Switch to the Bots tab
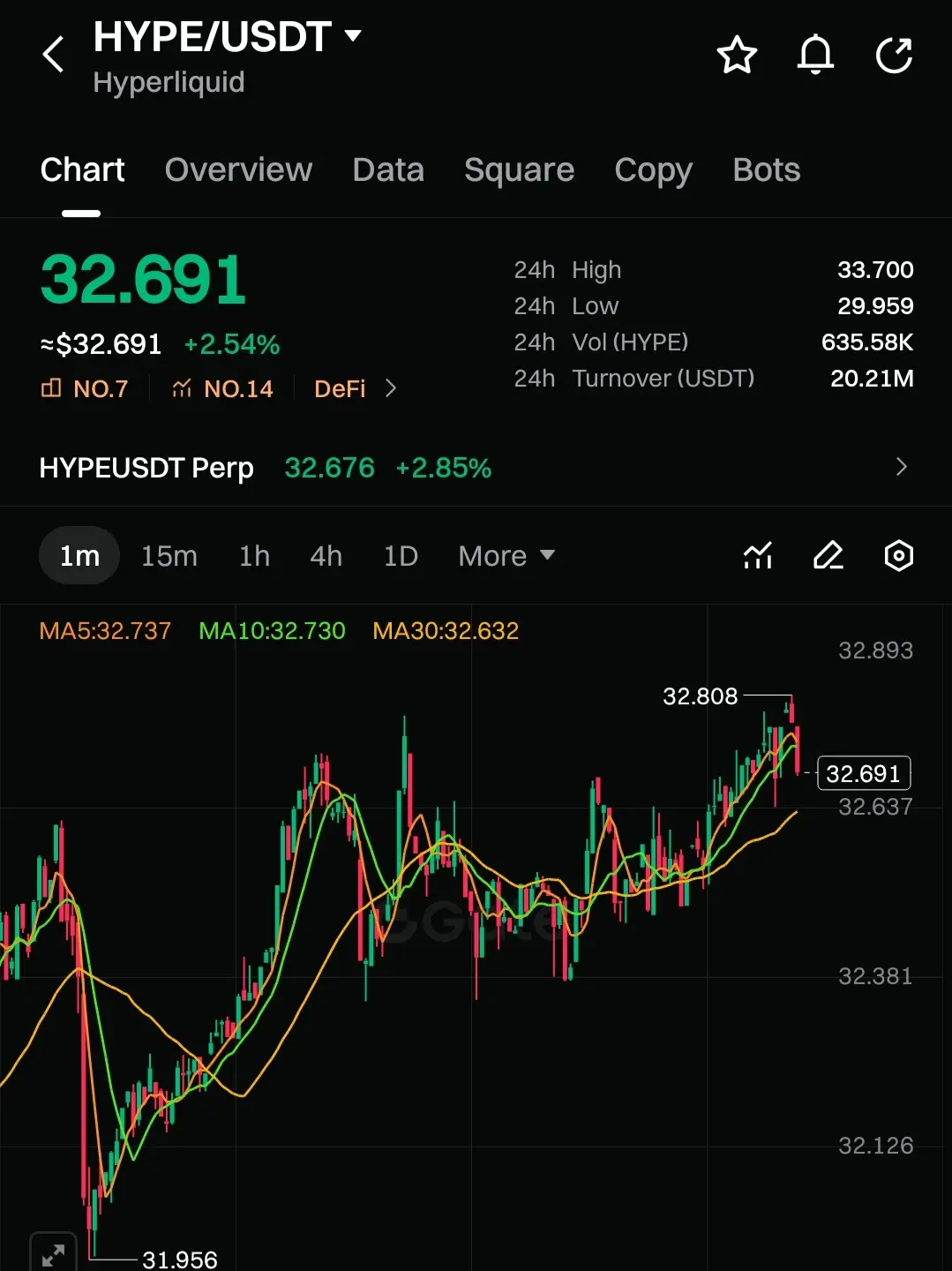Image resolution: width=952 pixels, height=1271 pixels. pyautogui.click(x=766, y=169)
